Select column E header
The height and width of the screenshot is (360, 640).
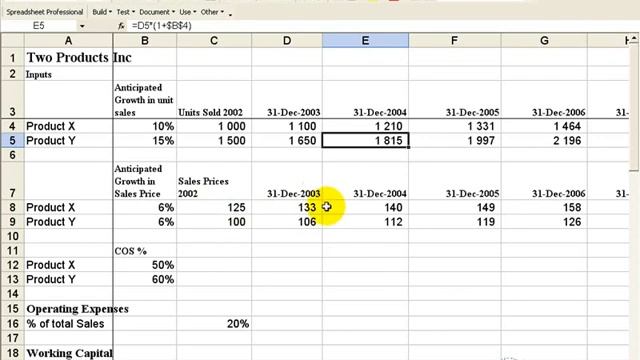365,40
